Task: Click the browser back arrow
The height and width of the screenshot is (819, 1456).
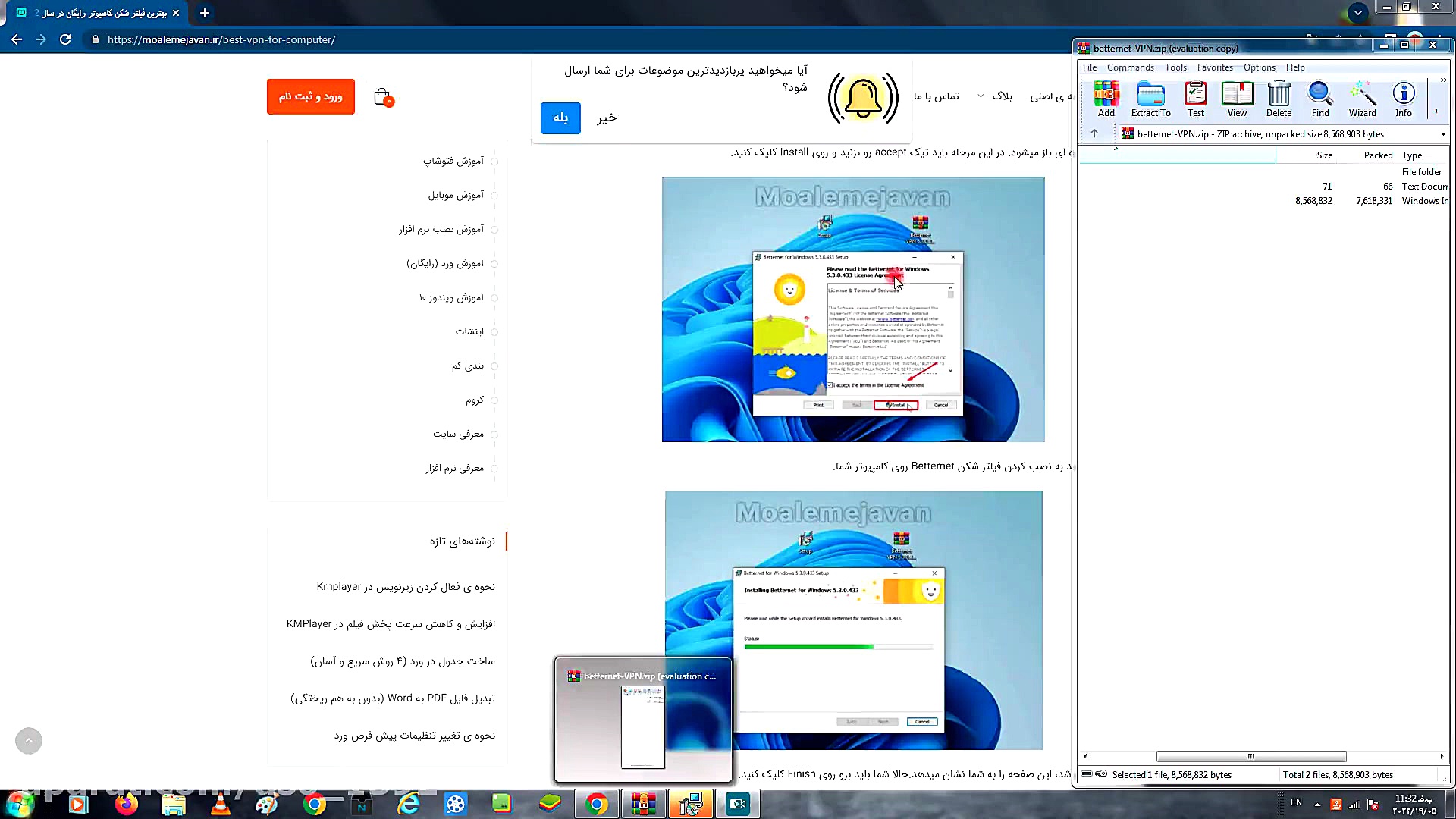Action: pos(17,39)
